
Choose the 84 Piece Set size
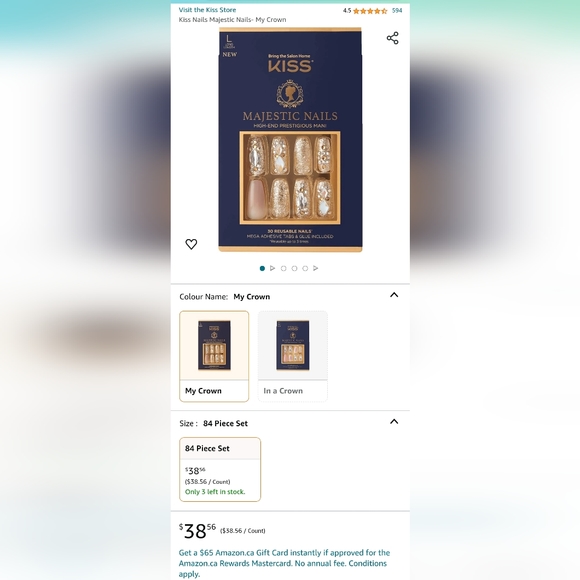click(x=220, y=469)
